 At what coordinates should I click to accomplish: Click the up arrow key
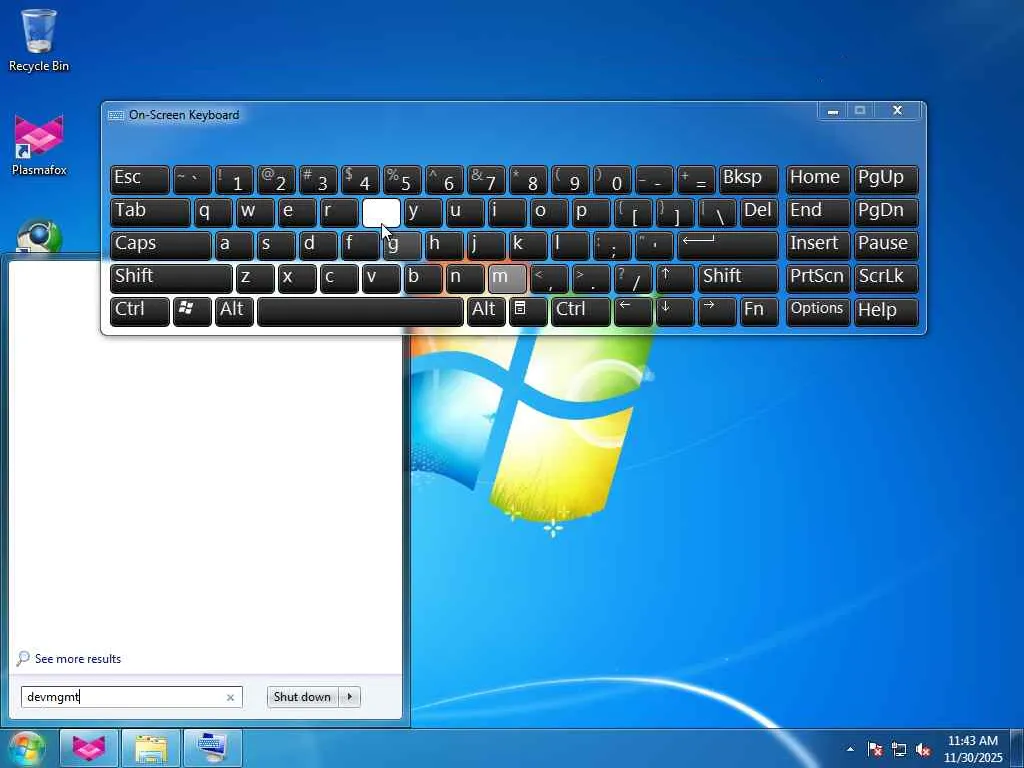675,278
